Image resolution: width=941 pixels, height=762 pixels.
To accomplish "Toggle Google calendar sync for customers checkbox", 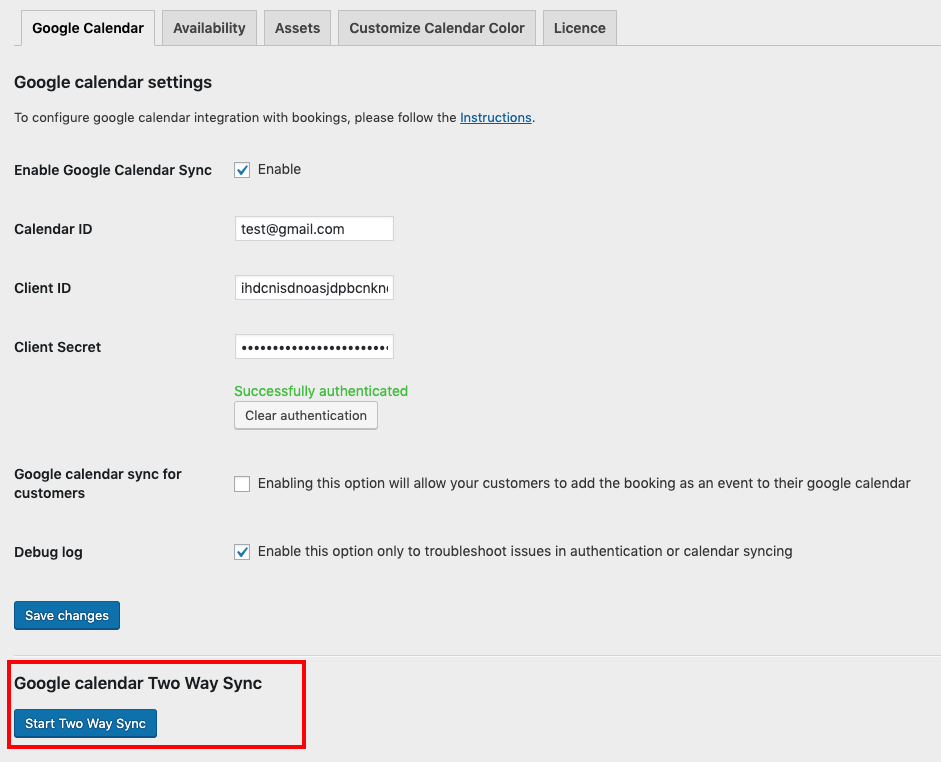I will [242, 484].
